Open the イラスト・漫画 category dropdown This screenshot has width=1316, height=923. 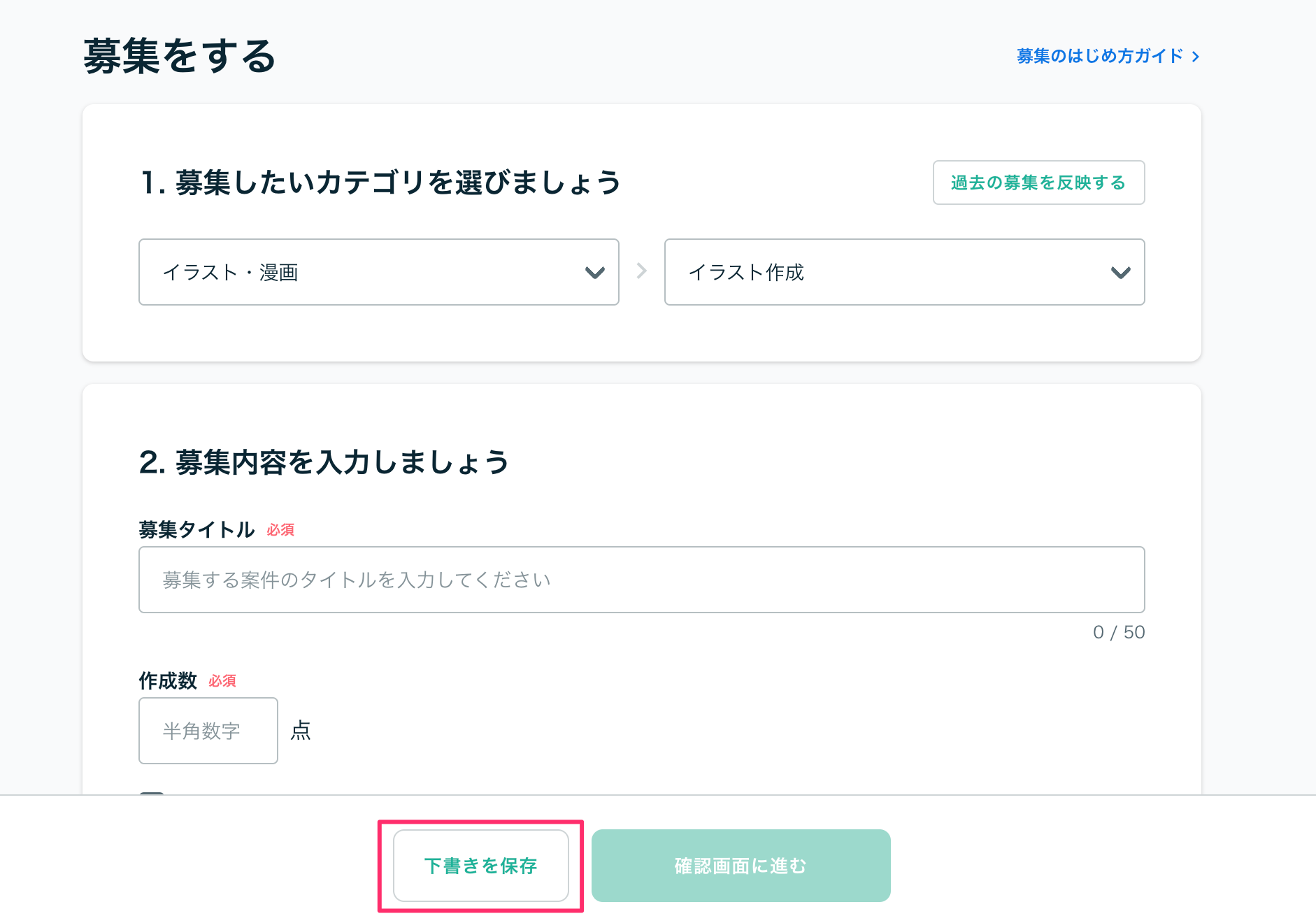click(x=379, y=272)
